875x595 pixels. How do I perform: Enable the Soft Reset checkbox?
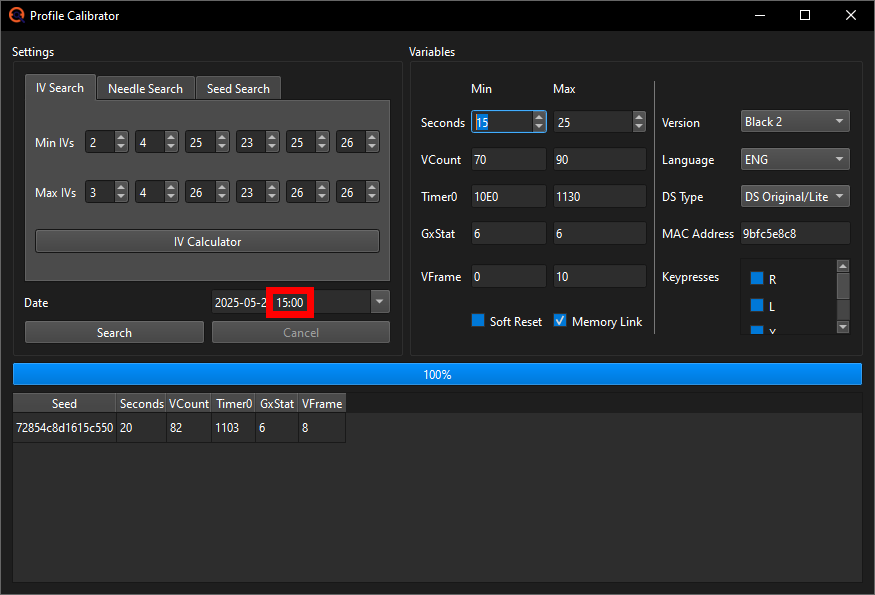pyautogui.click(x=478, y=321)
